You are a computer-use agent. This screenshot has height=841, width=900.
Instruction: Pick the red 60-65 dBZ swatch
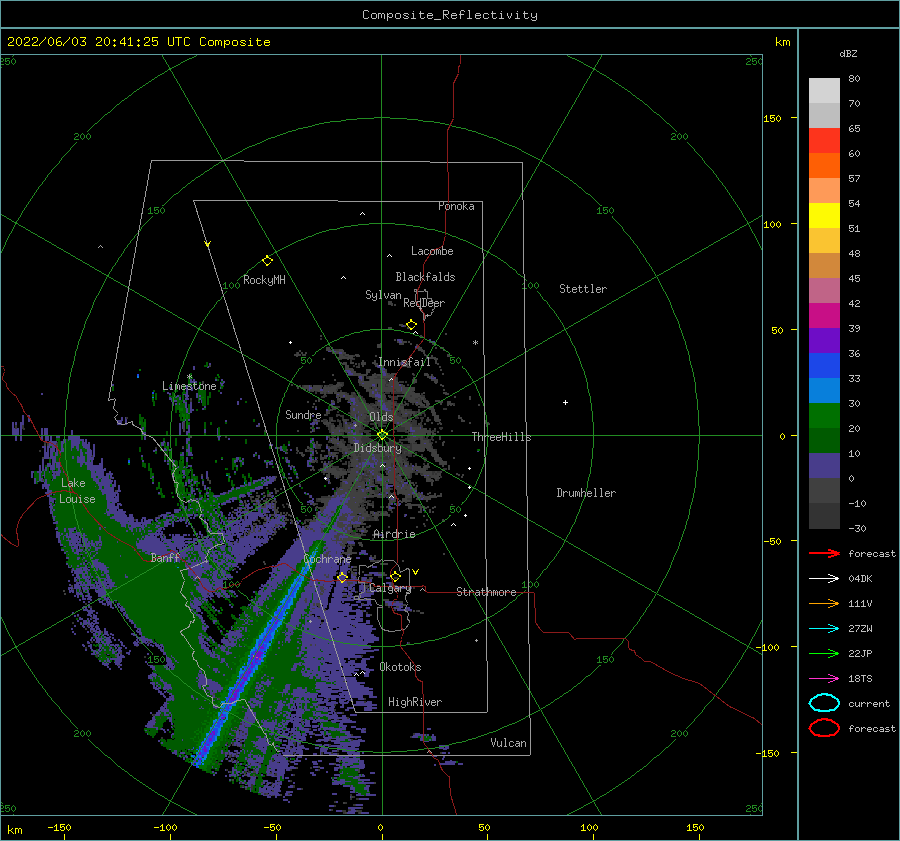click(824, 141)
